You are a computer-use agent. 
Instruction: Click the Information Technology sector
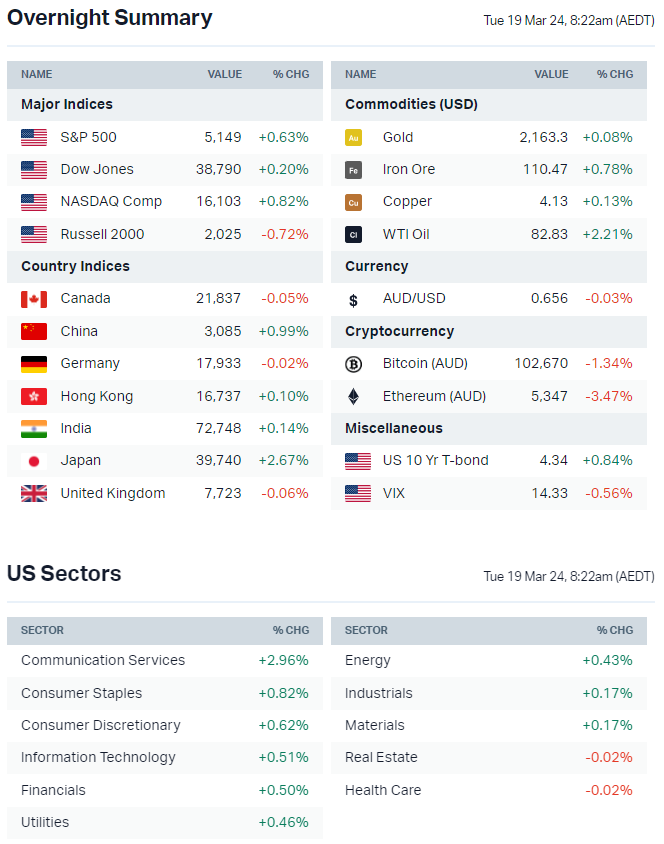tap(98, 757)
